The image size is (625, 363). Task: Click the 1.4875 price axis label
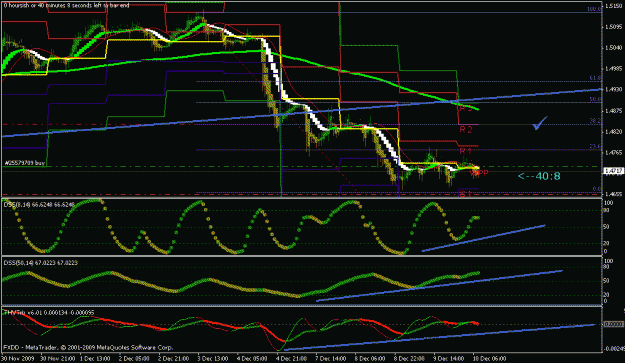coord(614,111)
